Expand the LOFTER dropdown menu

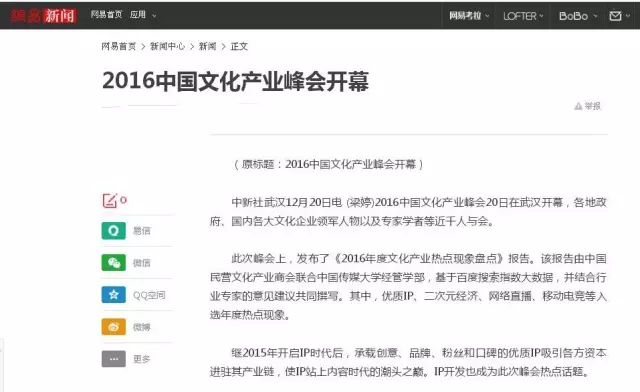tap(523, 16)
